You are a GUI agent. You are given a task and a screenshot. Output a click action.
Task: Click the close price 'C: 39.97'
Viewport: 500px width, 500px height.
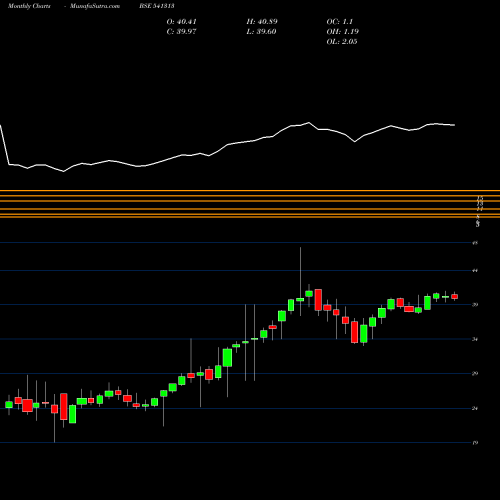click(x=182, y=32)
